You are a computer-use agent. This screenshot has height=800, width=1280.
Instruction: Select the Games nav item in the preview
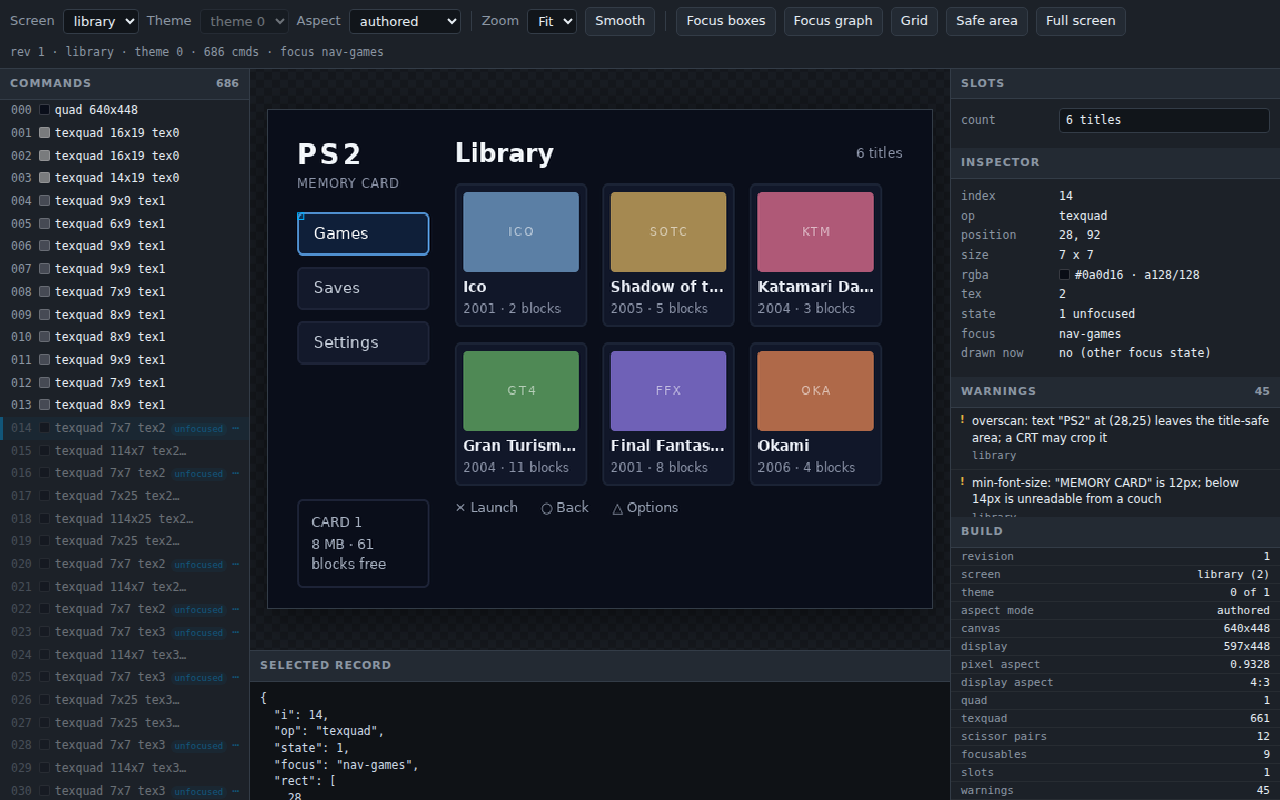363,234
